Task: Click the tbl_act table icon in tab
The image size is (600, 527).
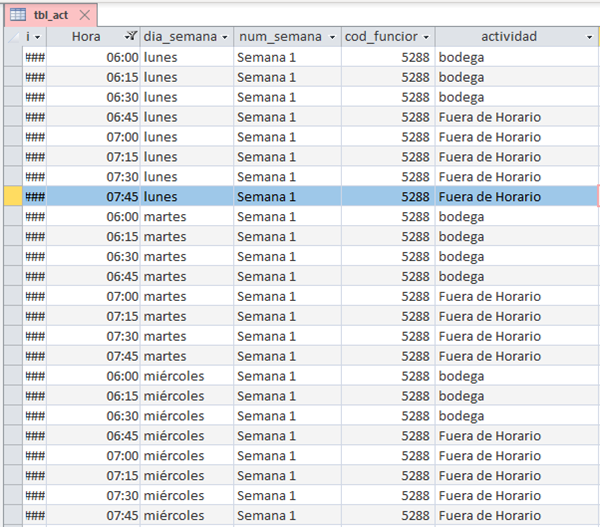Action: [18, 15]
